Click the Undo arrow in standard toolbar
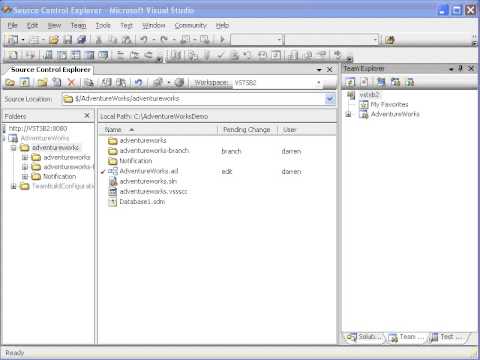Viewport: 480px width, 360px height. pos(144,40)
